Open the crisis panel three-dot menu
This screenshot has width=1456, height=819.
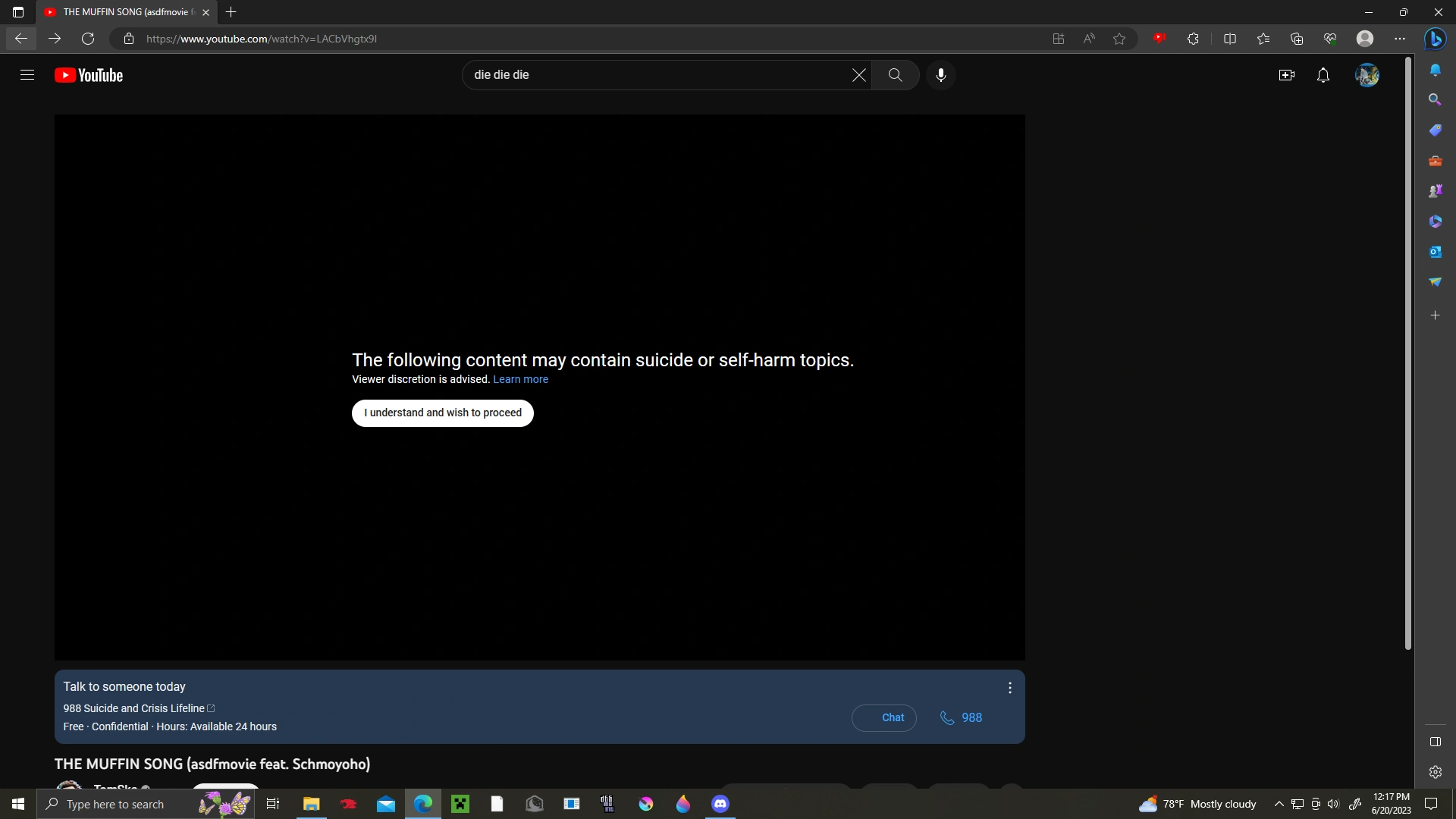pyautogui.click(x=1010, y=688)
